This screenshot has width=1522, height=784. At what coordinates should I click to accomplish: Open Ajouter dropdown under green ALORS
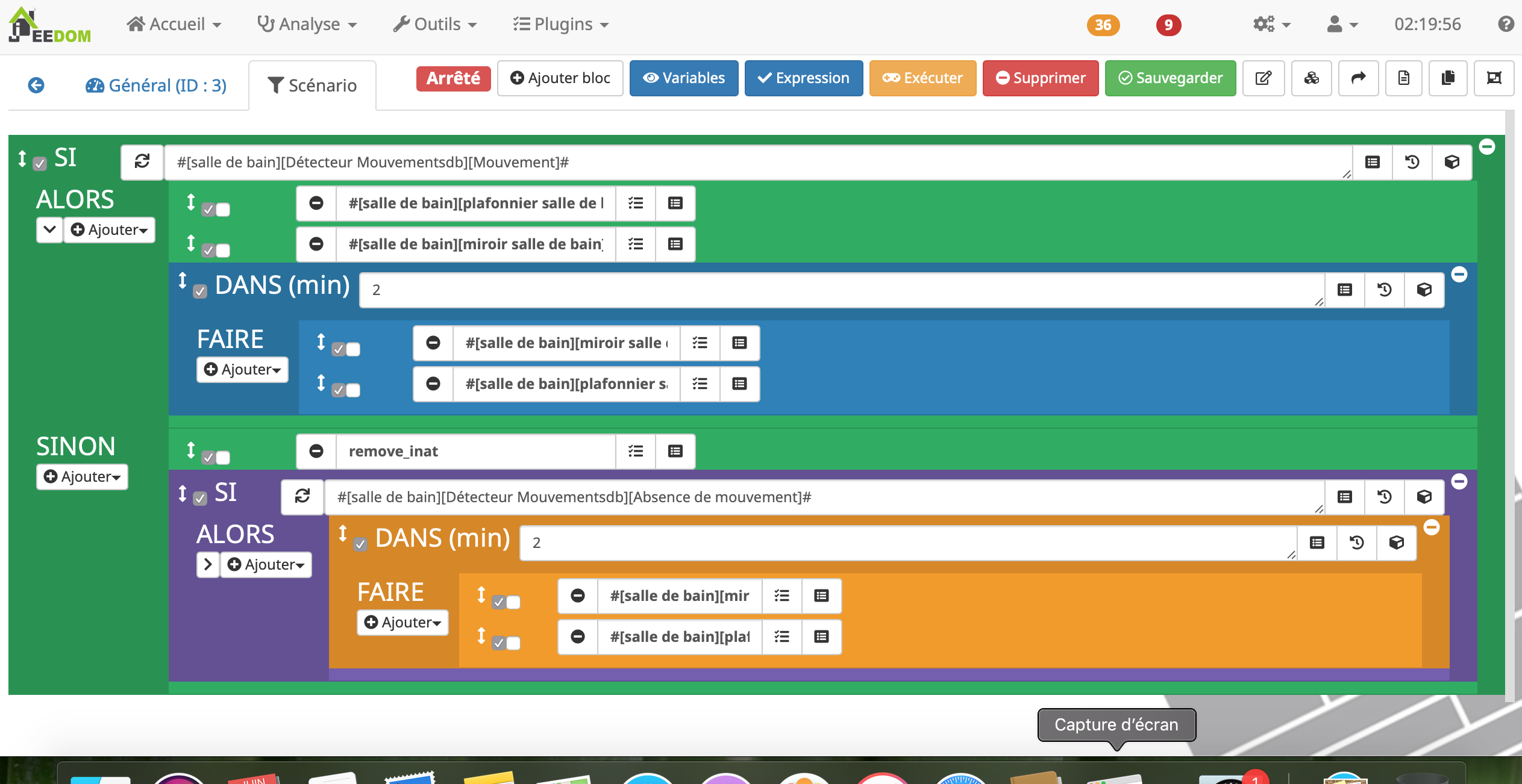tap(110, 230)
